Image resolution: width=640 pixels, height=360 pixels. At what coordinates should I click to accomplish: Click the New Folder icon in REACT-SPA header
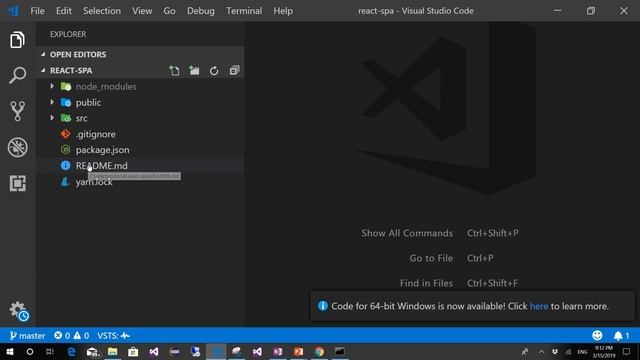coord(194,71)
